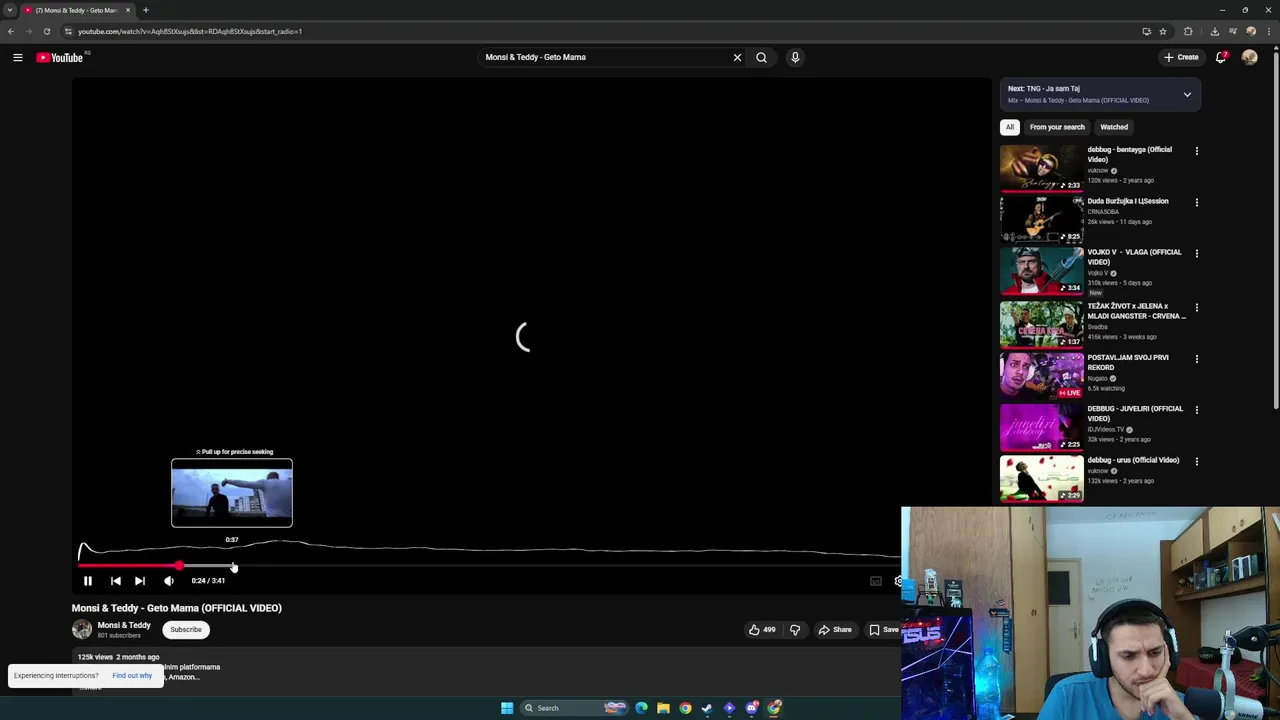This screenshot has height=720, width=1280.
Task: Open the YouTube account avatar menu
Action: 1249,57
